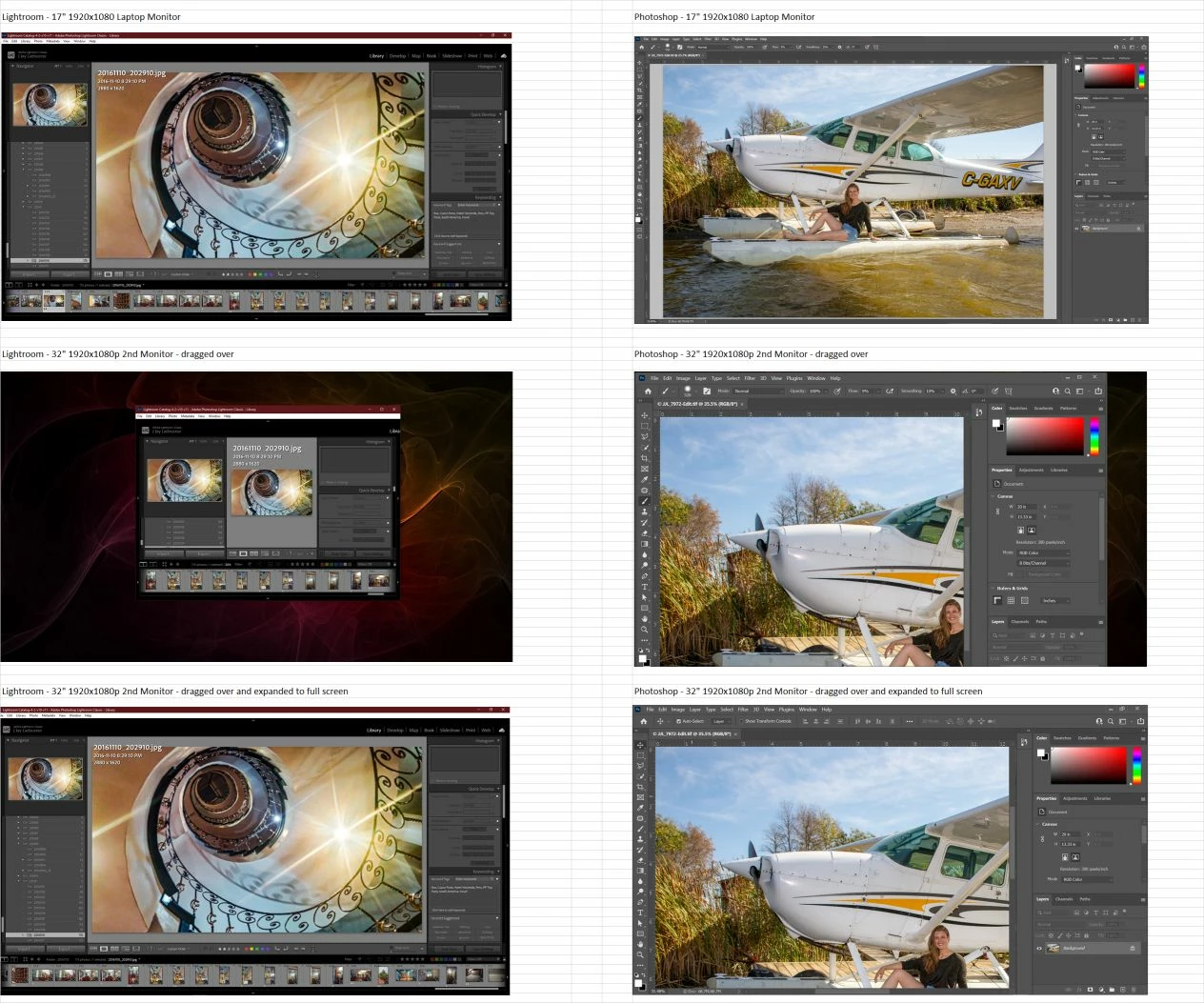Image resolution: width=1204 pixels, height=1003 pixels.
Task: Click Share icon in middle-right Photoshop options bar
Action: point(1098,391)
